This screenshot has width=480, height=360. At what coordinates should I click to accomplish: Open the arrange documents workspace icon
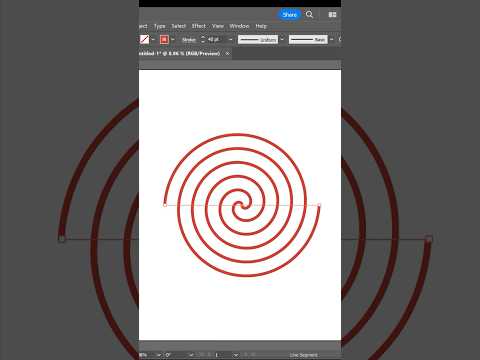pyautogui.click(x=332, y=15)
